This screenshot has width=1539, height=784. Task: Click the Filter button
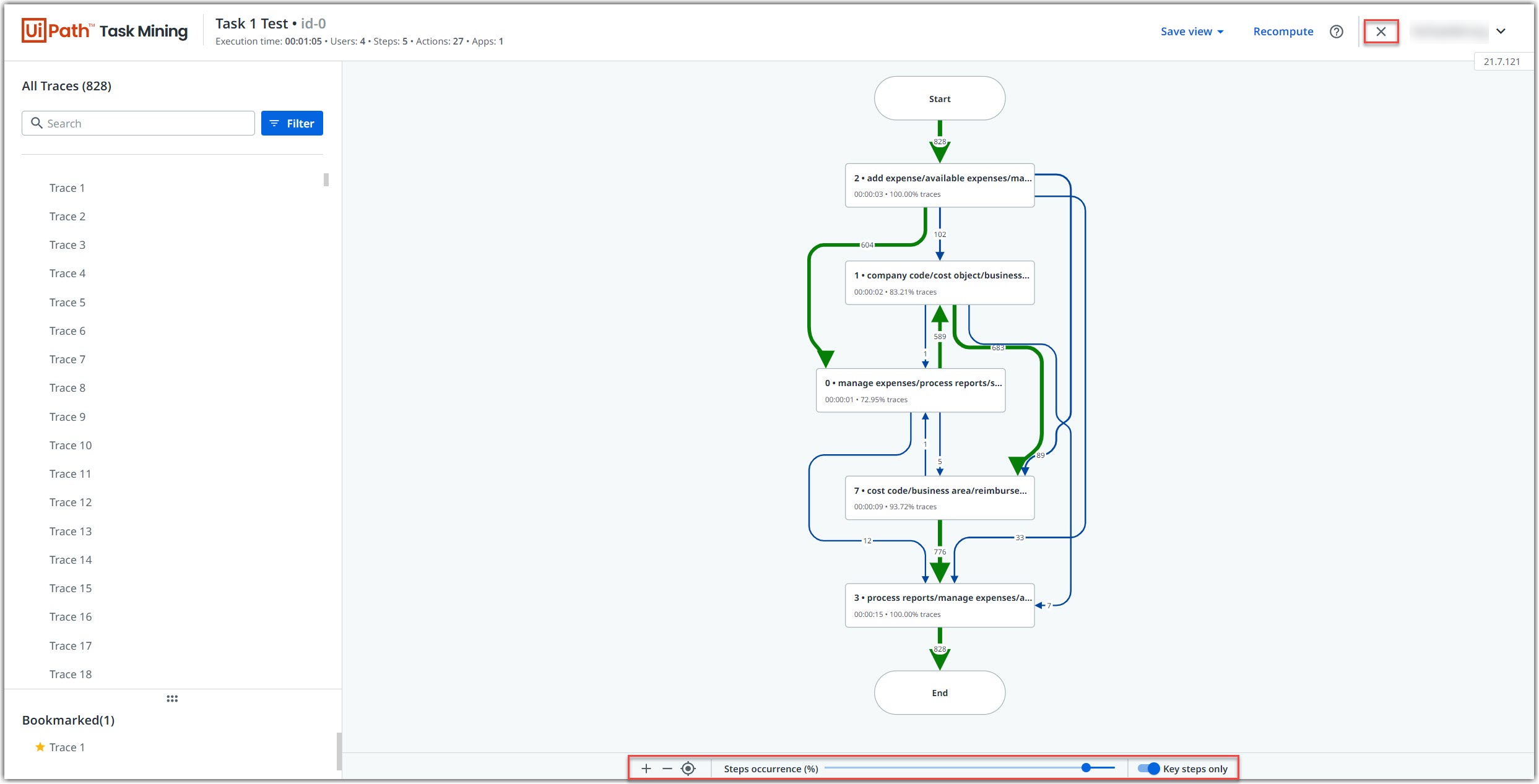[292, 123]
